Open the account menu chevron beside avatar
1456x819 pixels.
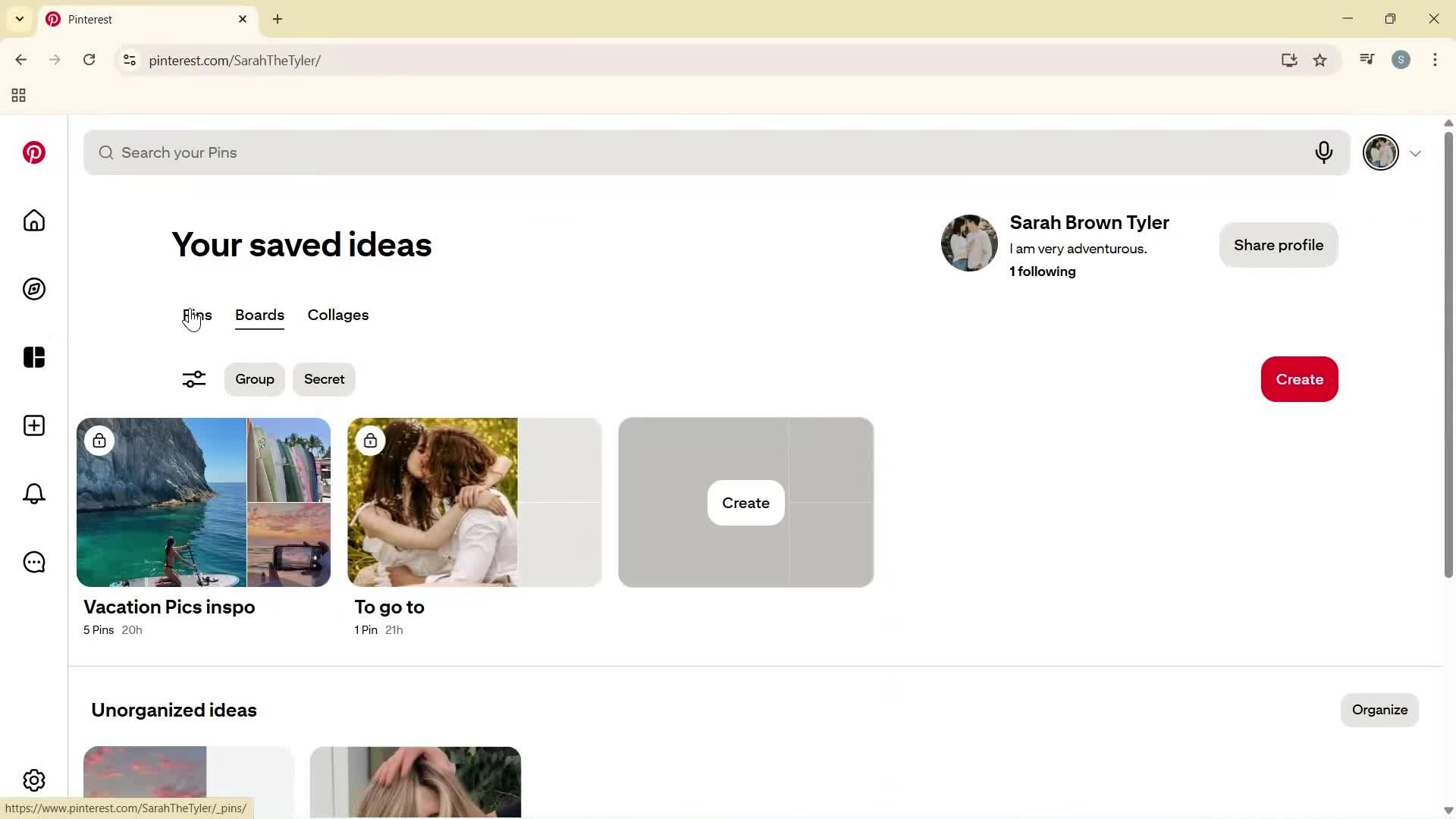pyautogui.click(x=1416, y=152)
